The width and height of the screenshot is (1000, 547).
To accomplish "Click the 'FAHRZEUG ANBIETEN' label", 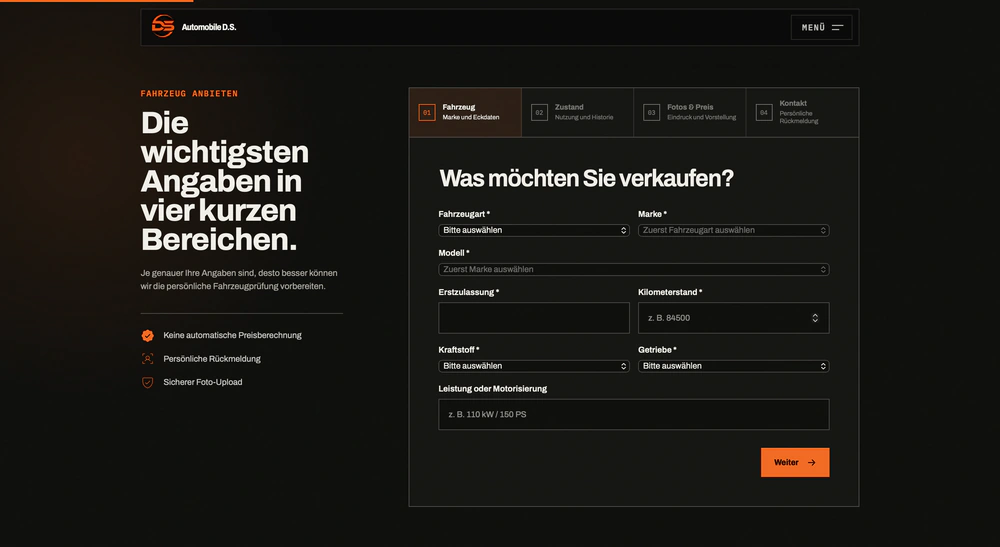I will pos(189,94).
